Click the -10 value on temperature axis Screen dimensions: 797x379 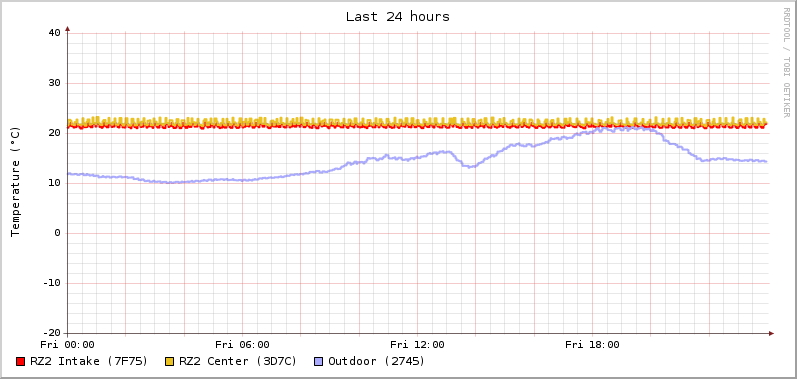(x=51, y=283)
